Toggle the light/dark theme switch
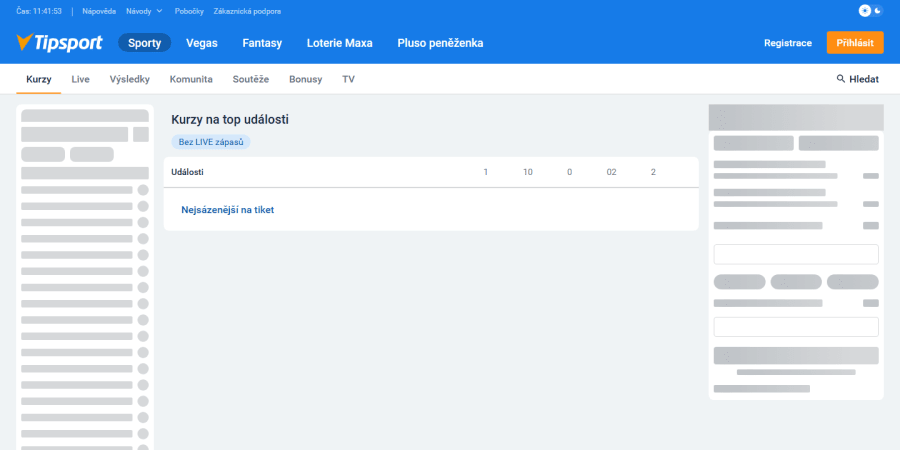 [871, 11]
